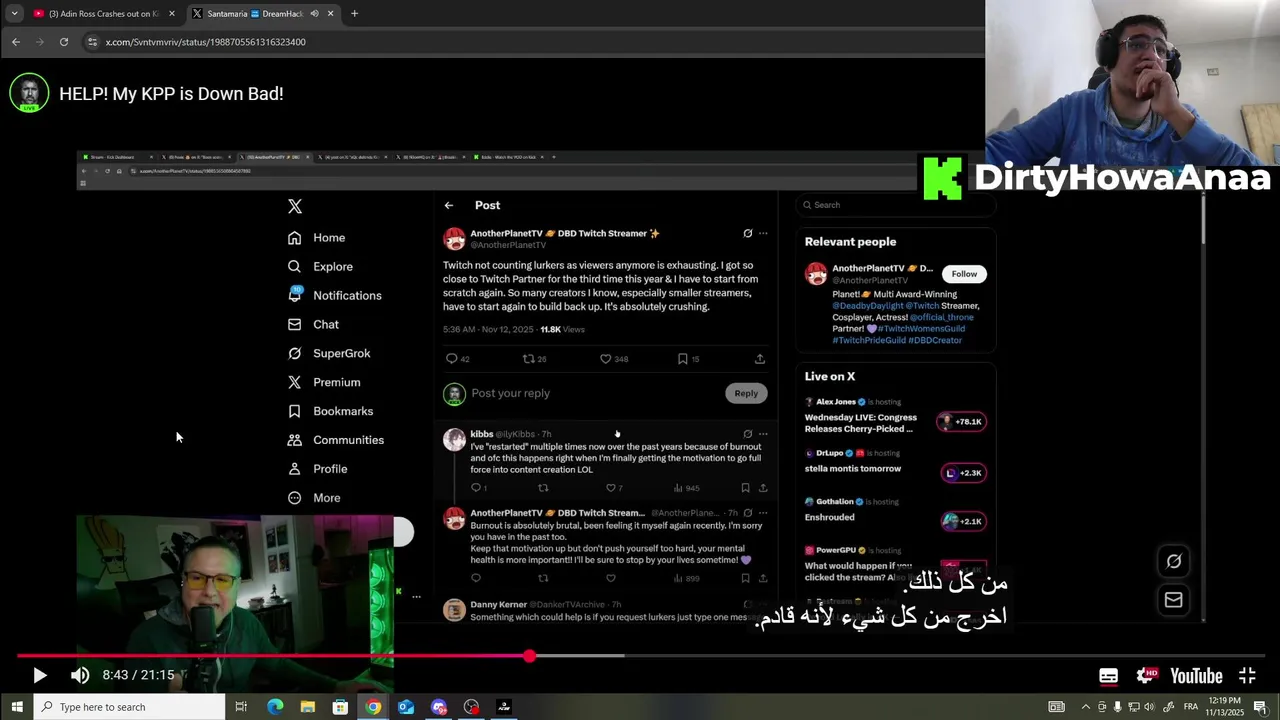Click the repost icon showing 26
Image resolution: width=1280 pixels, height=720 pixels.
pos(529,359)
